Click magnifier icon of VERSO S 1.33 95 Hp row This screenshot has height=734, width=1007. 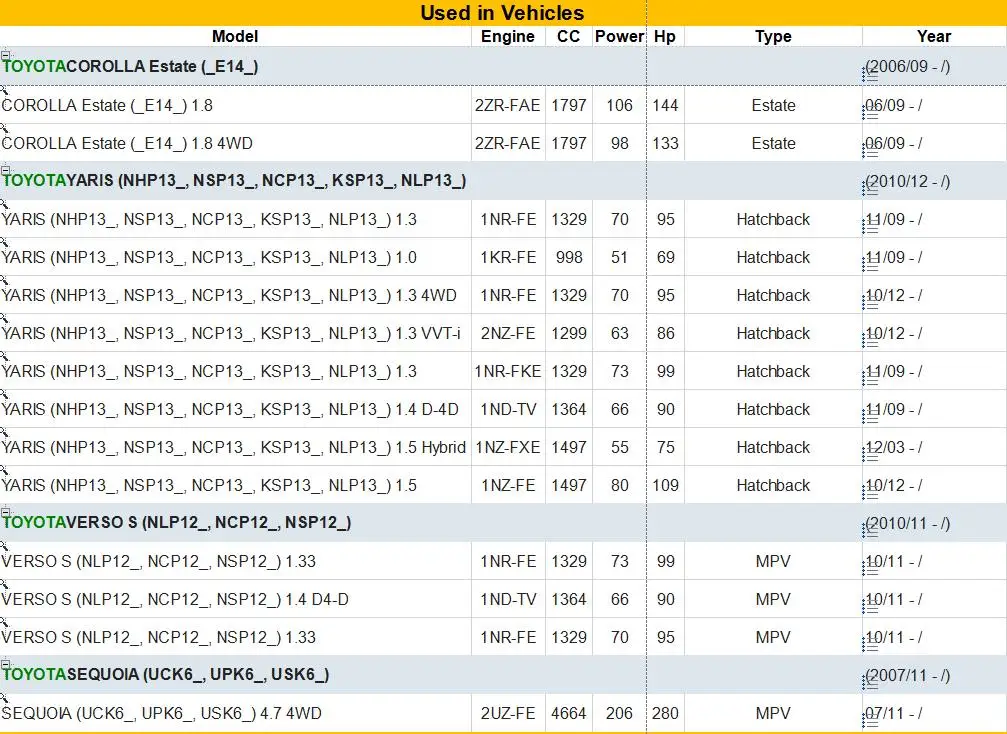pyautogui.click(x=4, y=622)
